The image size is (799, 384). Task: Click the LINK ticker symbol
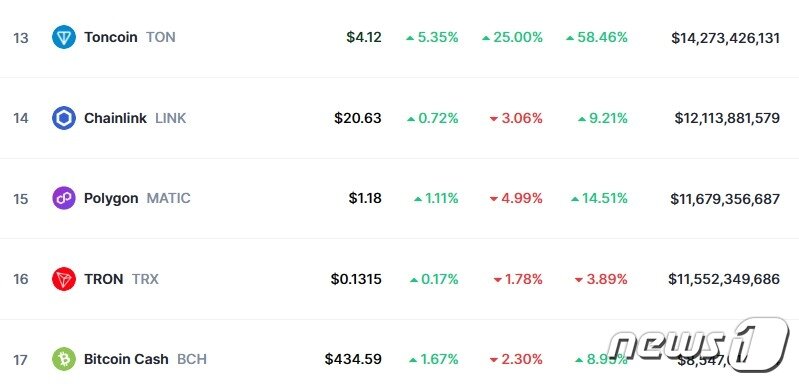tap(171, 118)
